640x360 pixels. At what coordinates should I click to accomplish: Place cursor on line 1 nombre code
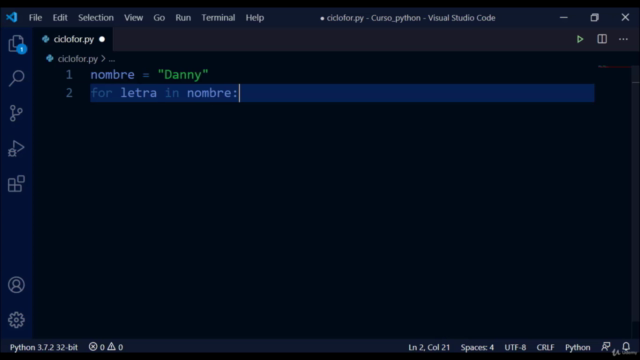pyautogui.click(x=112, y=75)
